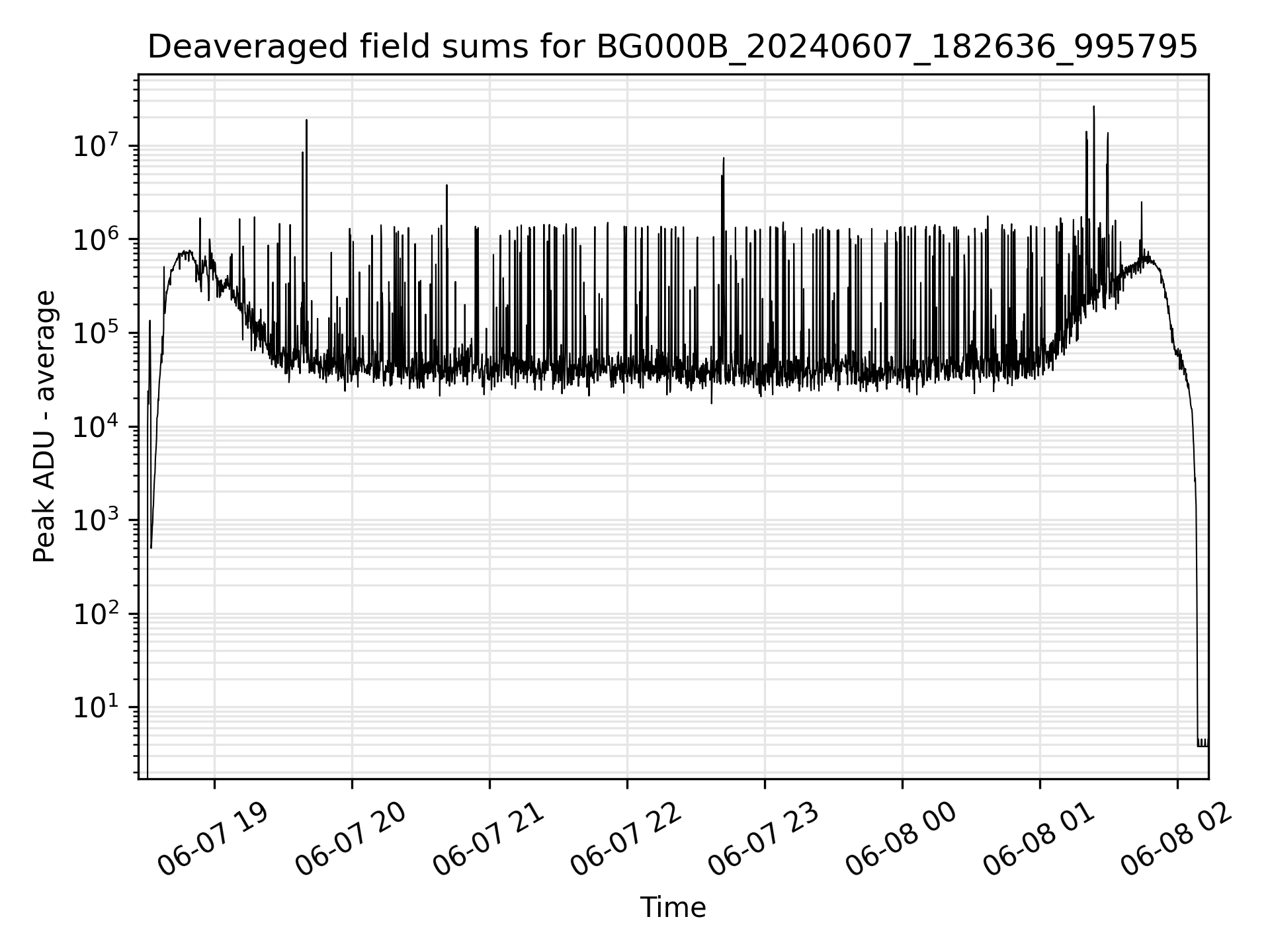Click the plot title 'Deaveraged field sums for BG000B_20240607_182636_995795'
The width and height of the screenshot is (1270, 952).
(673, 47)
